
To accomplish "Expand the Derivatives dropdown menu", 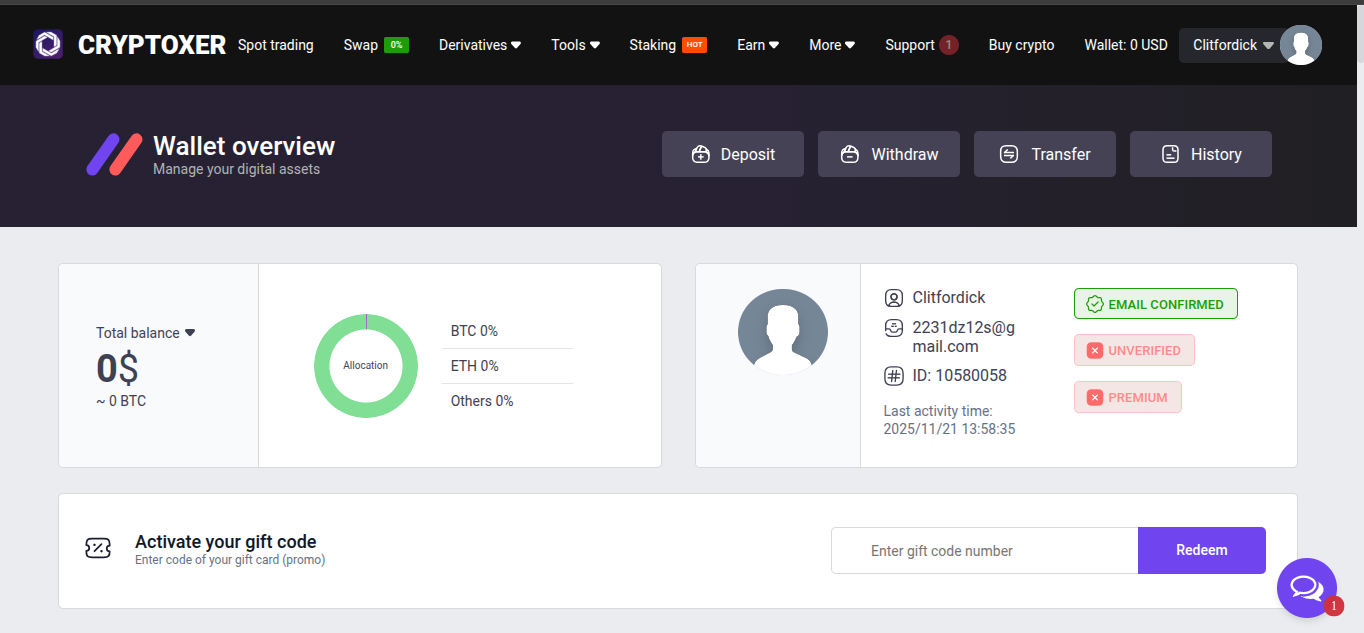I will [x=480, y=45].
